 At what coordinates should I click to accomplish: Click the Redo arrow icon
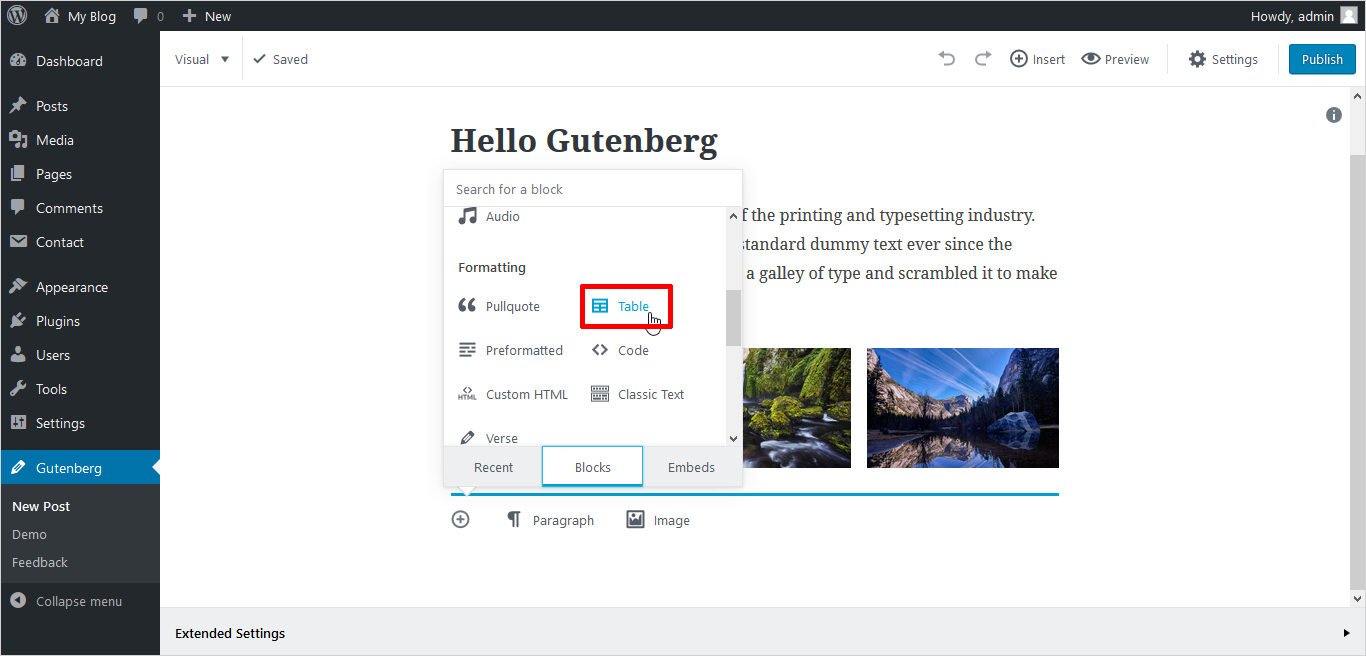point(982,59)
